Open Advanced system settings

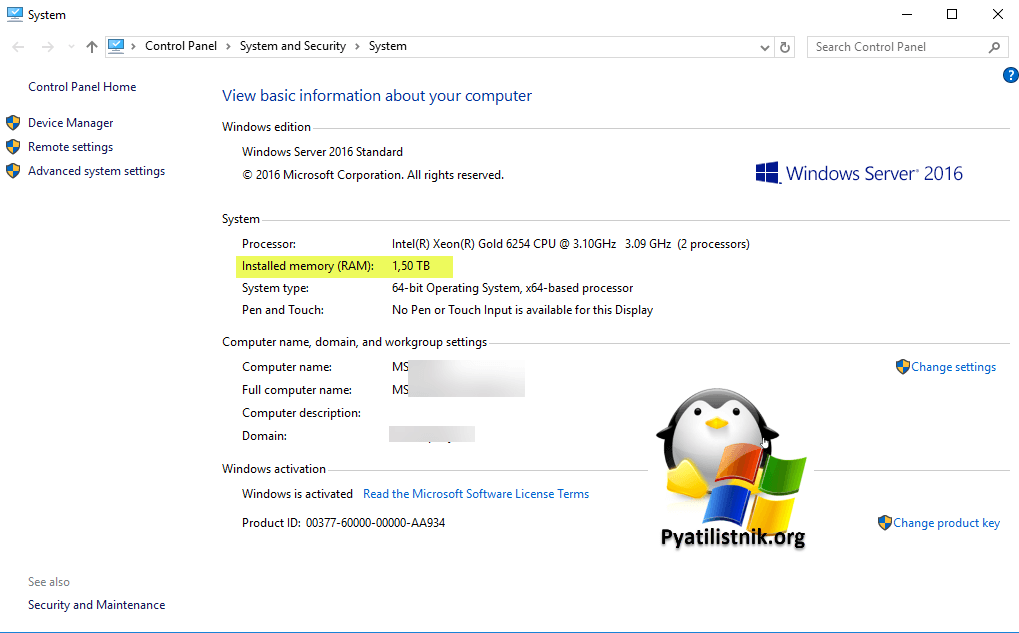pyautogui.click(x=96, y=171)
